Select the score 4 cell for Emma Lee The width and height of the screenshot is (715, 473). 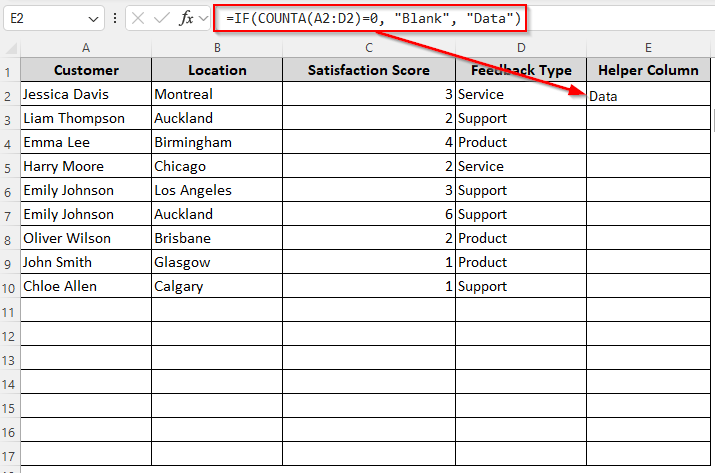click(x=369, y=142)
